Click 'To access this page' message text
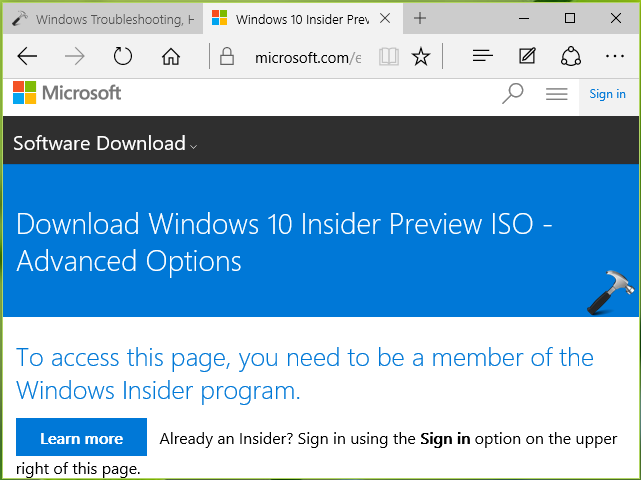This screenshot has width=641, height=480. tap(305, 374)
